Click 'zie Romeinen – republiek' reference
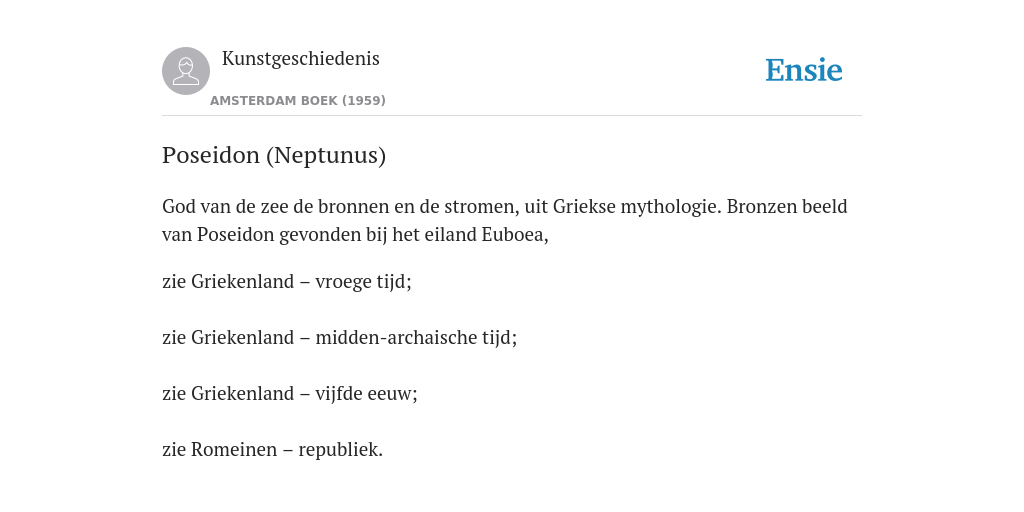The height and width of the screenshot is (512, 1024). point(272,450)
